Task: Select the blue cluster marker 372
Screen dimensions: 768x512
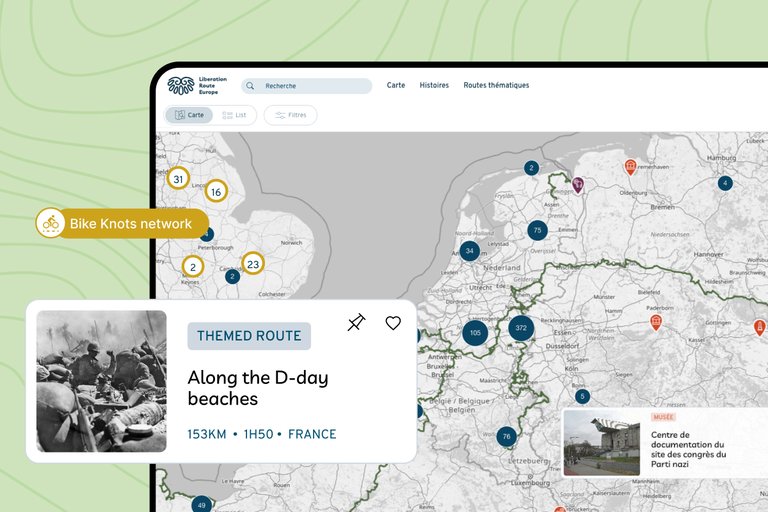Action: pos(521,328)
